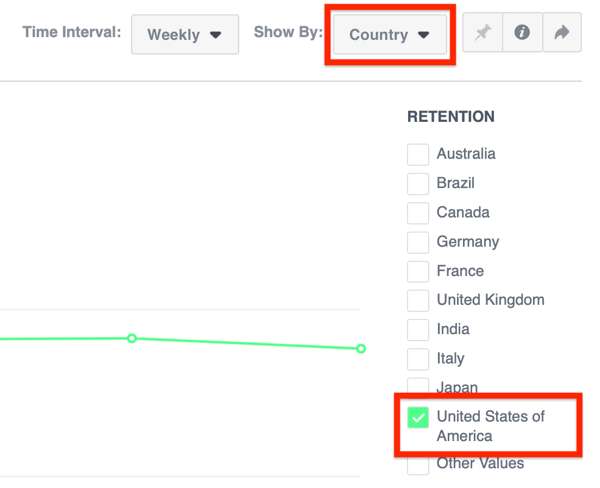Tick the Canada checkbox
Viewport: 600px width, 488px height.
pos(418,213)
